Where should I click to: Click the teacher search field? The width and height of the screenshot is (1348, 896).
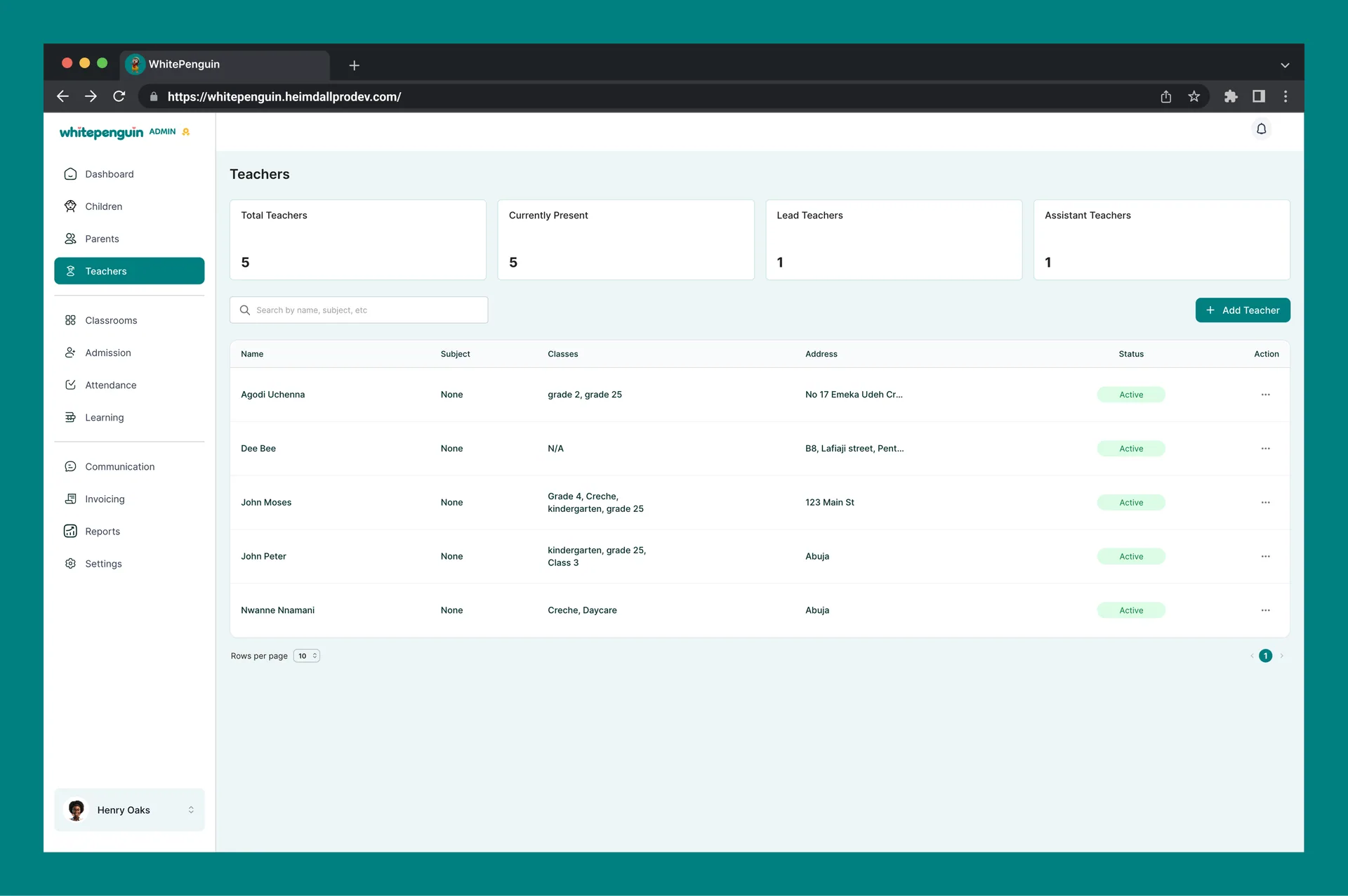359,310
